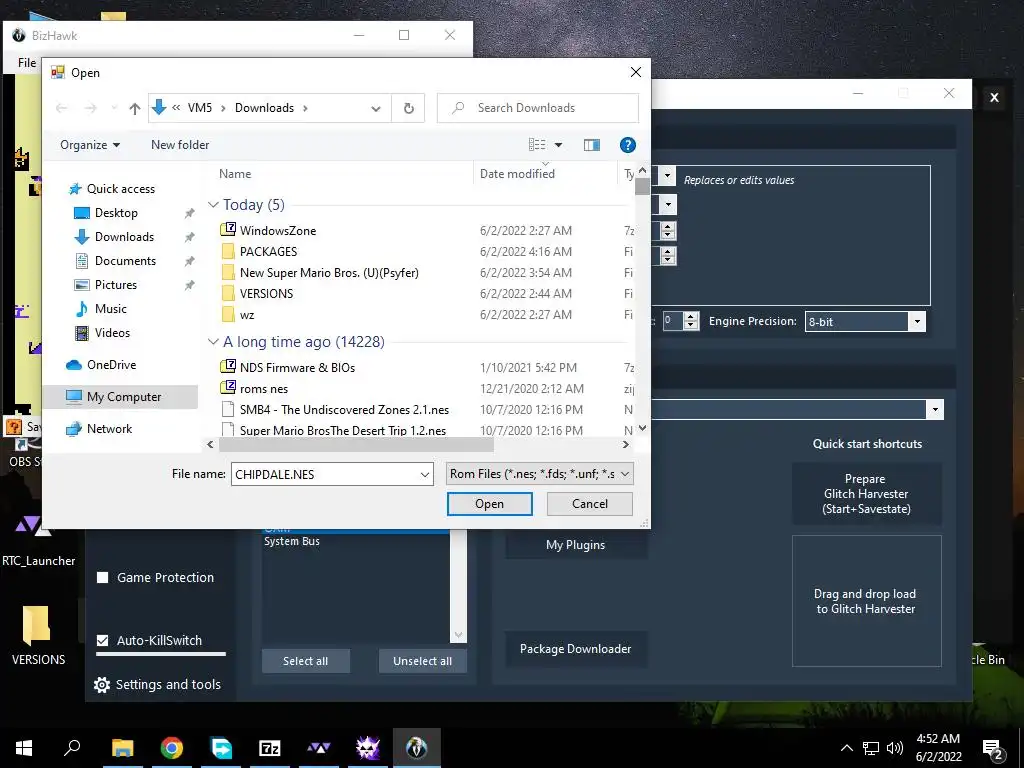Select the roms nes zip file
Viewport: 1024px width, 768px height.
pos(263,389)
